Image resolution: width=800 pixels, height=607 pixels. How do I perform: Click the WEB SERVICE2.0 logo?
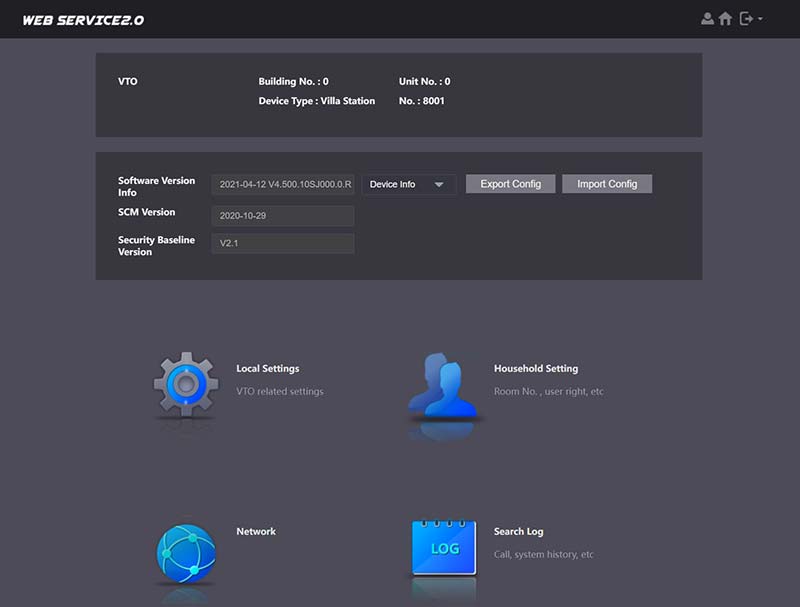83,20
